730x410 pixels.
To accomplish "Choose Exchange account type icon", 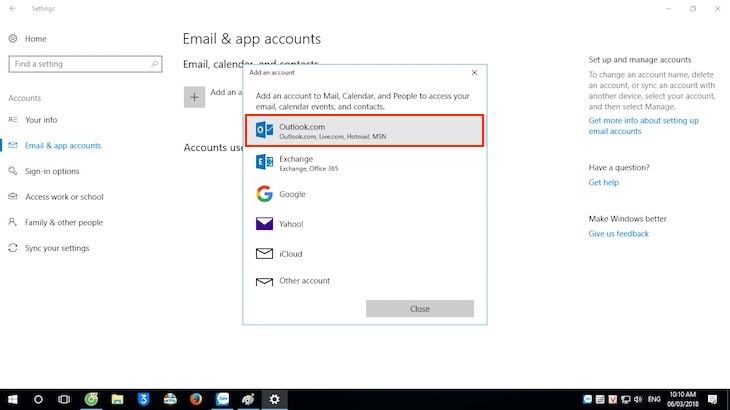I will coord(264,162).
